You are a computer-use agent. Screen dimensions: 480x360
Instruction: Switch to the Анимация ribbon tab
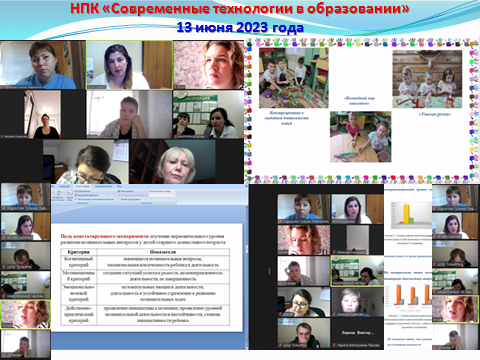click(x=64, y=186)
